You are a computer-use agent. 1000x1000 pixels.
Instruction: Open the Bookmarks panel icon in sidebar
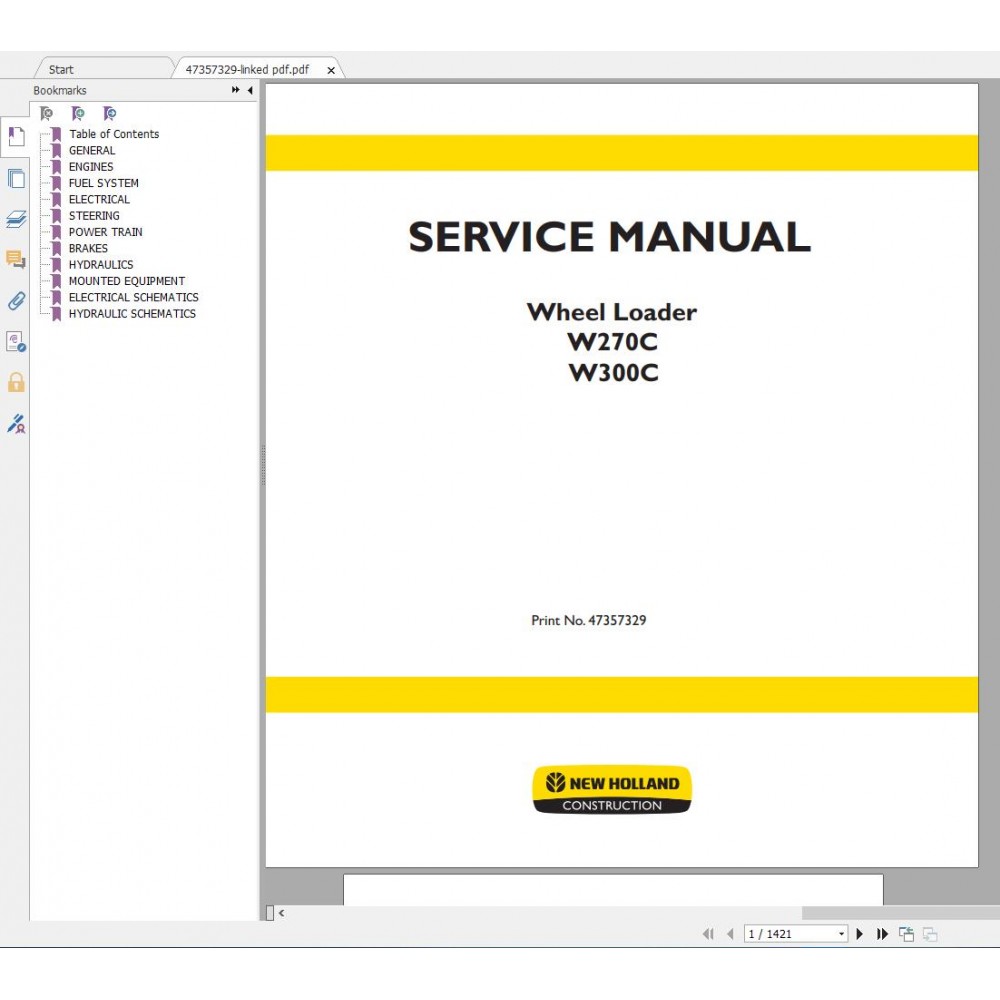pyautogui.click(x=16, y=136)
